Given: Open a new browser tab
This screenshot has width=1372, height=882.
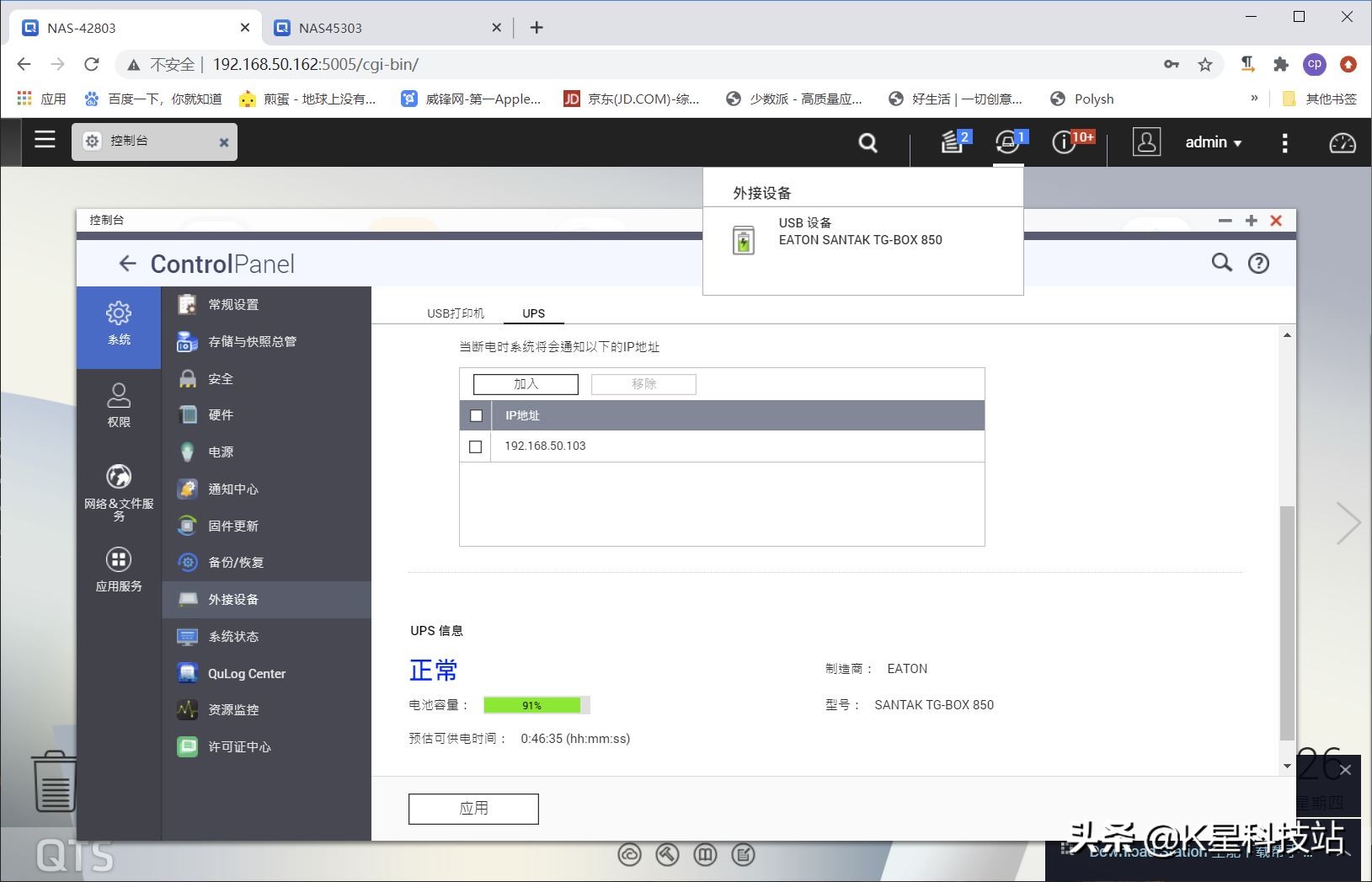Looking at the screenshot, I should [537, 28].
